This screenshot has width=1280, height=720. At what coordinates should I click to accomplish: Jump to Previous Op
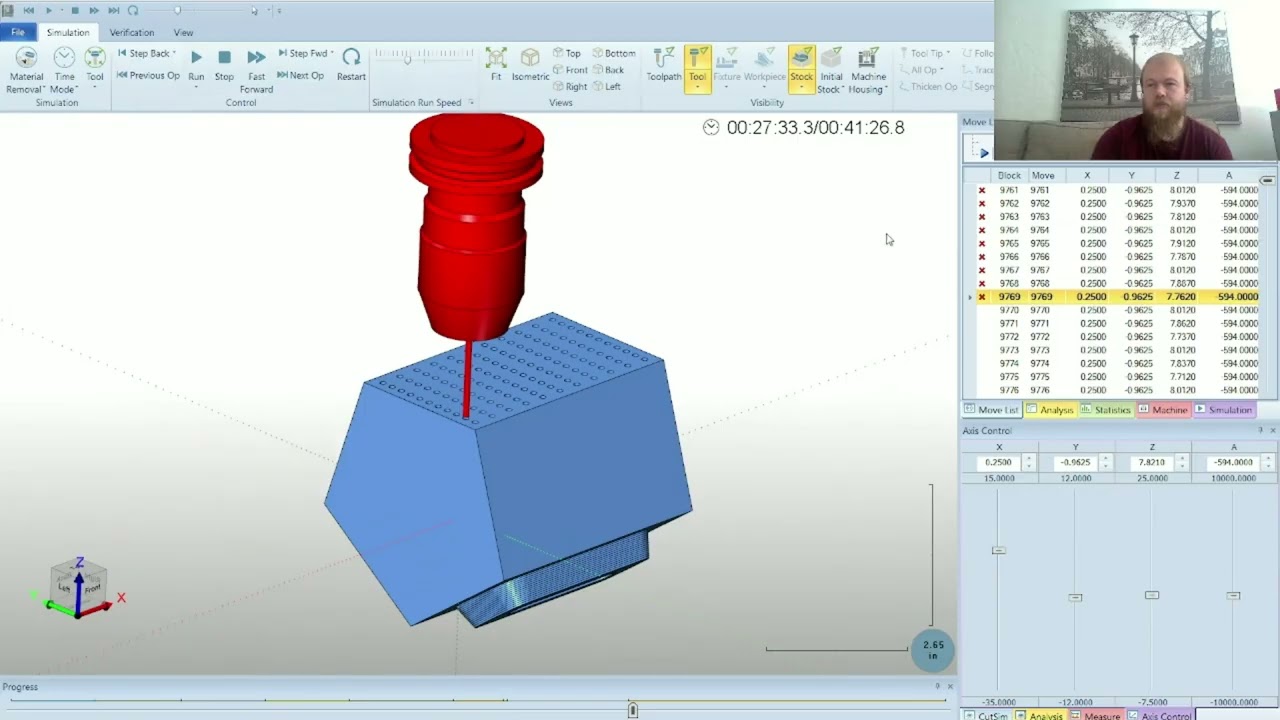148,75
